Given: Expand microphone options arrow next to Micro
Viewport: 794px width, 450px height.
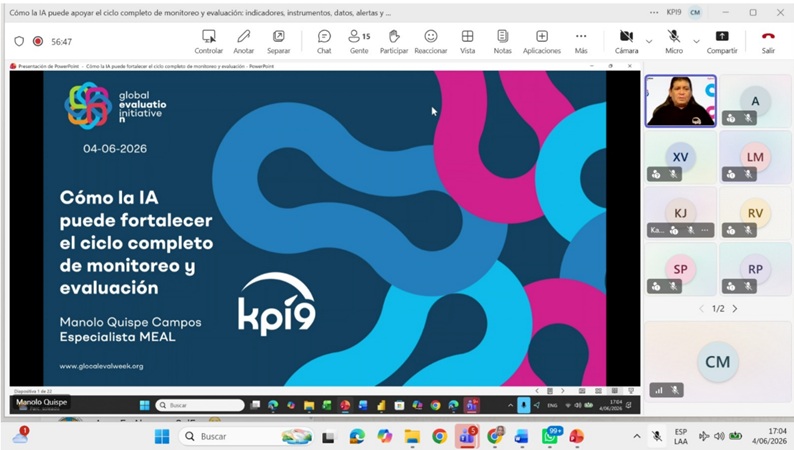Looking at the screenshot, I should (x=696, y=42).
